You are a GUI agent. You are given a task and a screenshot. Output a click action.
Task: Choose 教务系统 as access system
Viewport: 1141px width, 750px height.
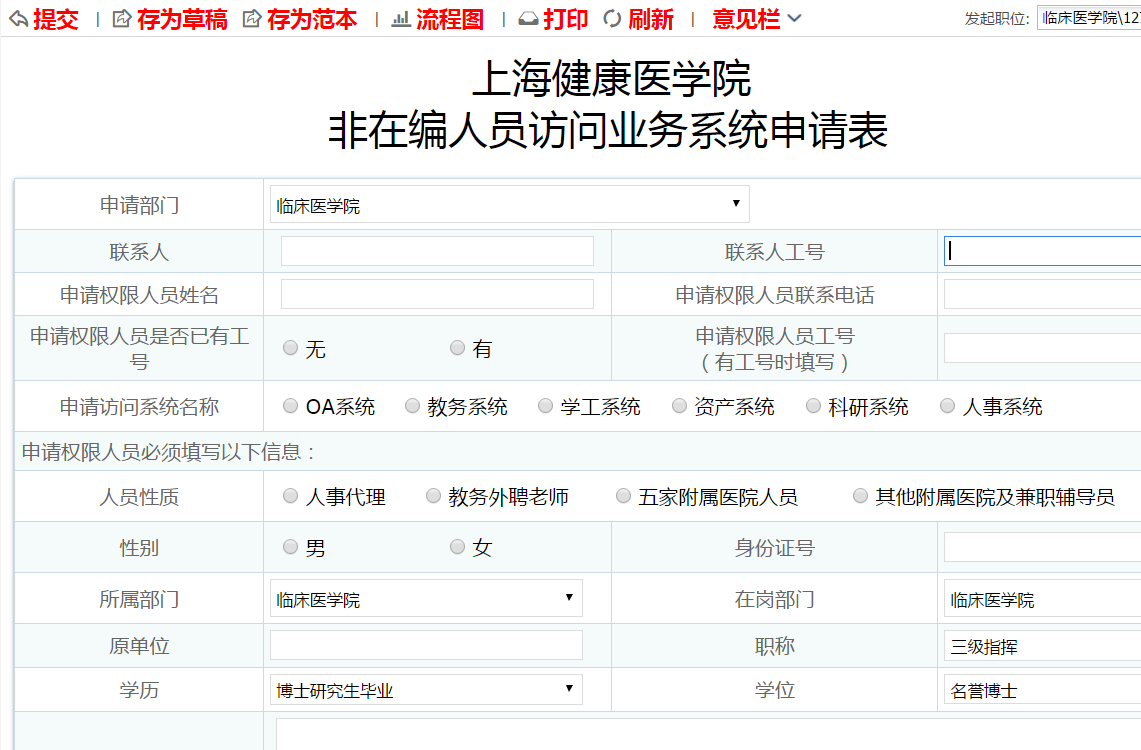412,406
